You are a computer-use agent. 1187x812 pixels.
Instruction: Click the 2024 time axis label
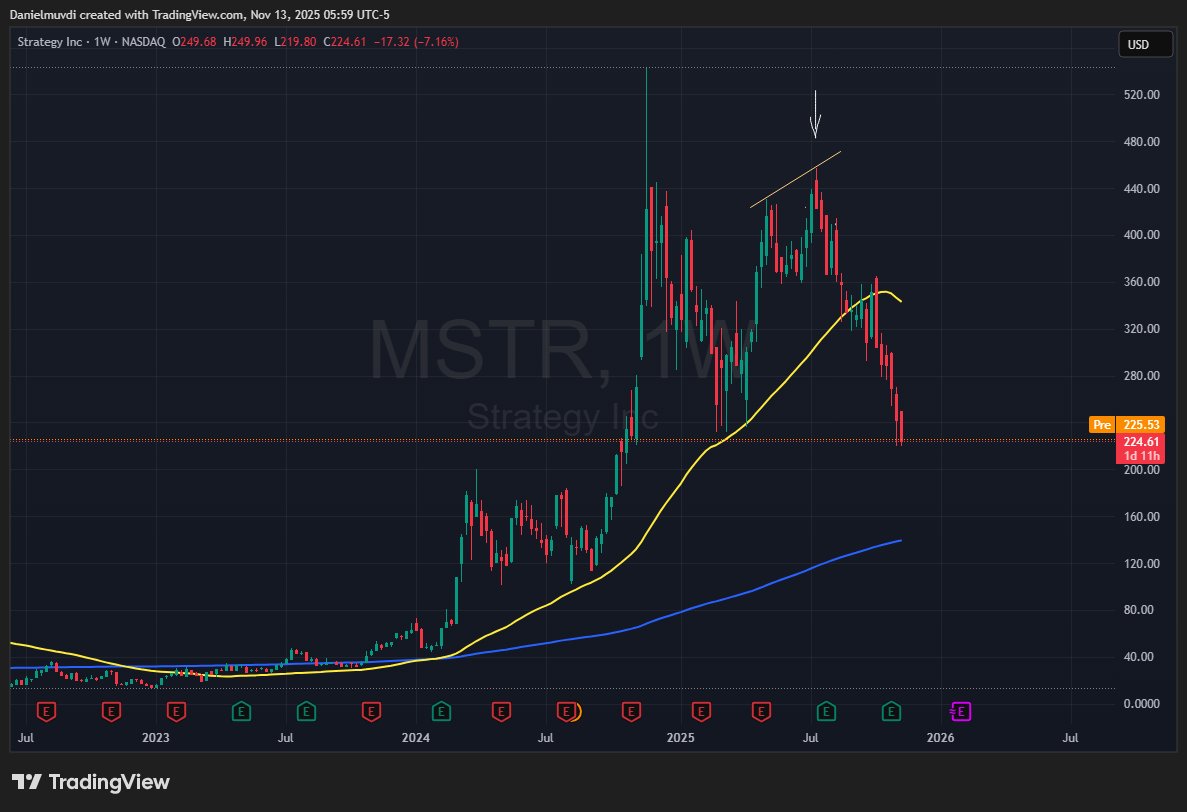[416, 738]
